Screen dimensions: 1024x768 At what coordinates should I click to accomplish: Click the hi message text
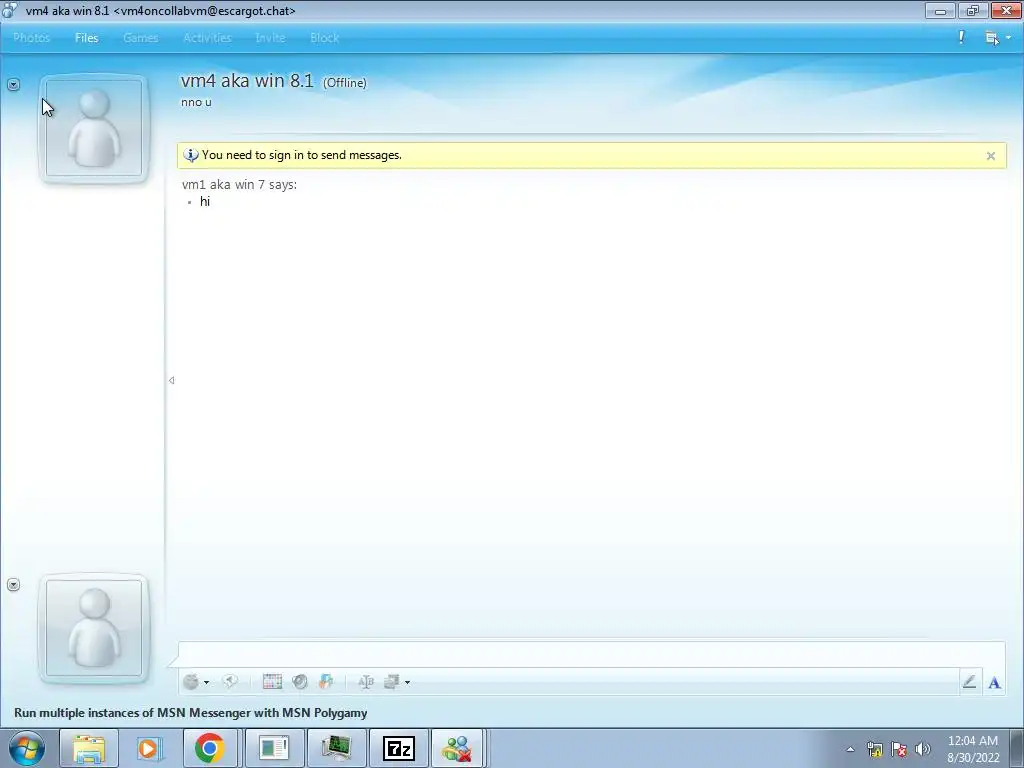click(205, 202)
